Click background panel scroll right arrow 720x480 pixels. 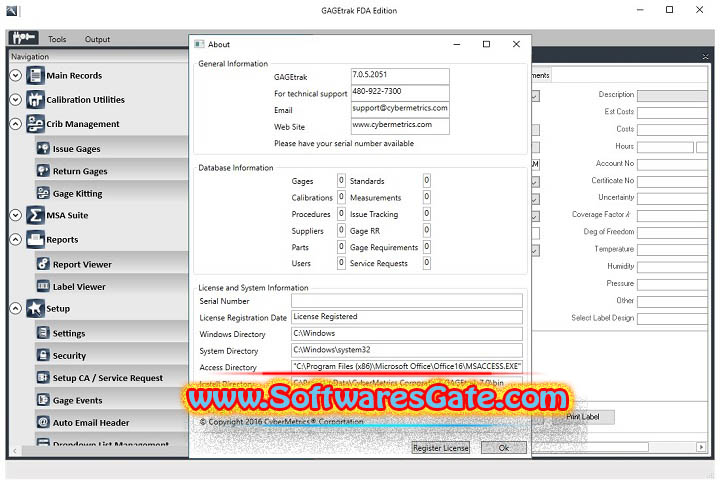pos(701,446)
